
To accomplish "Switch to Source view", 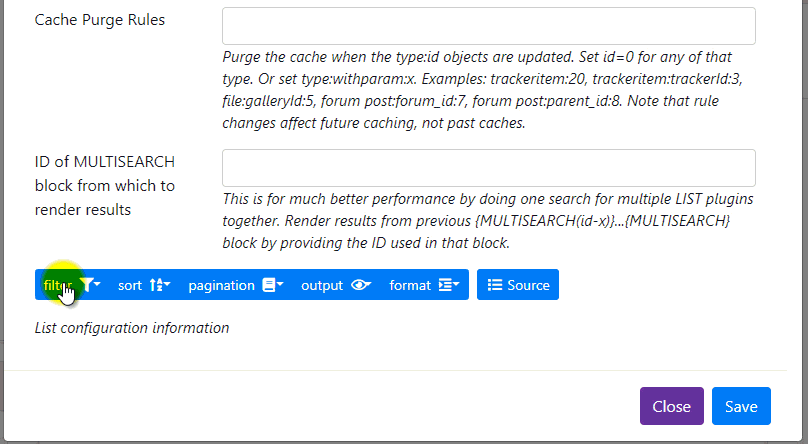I will (x=518, y=285).
